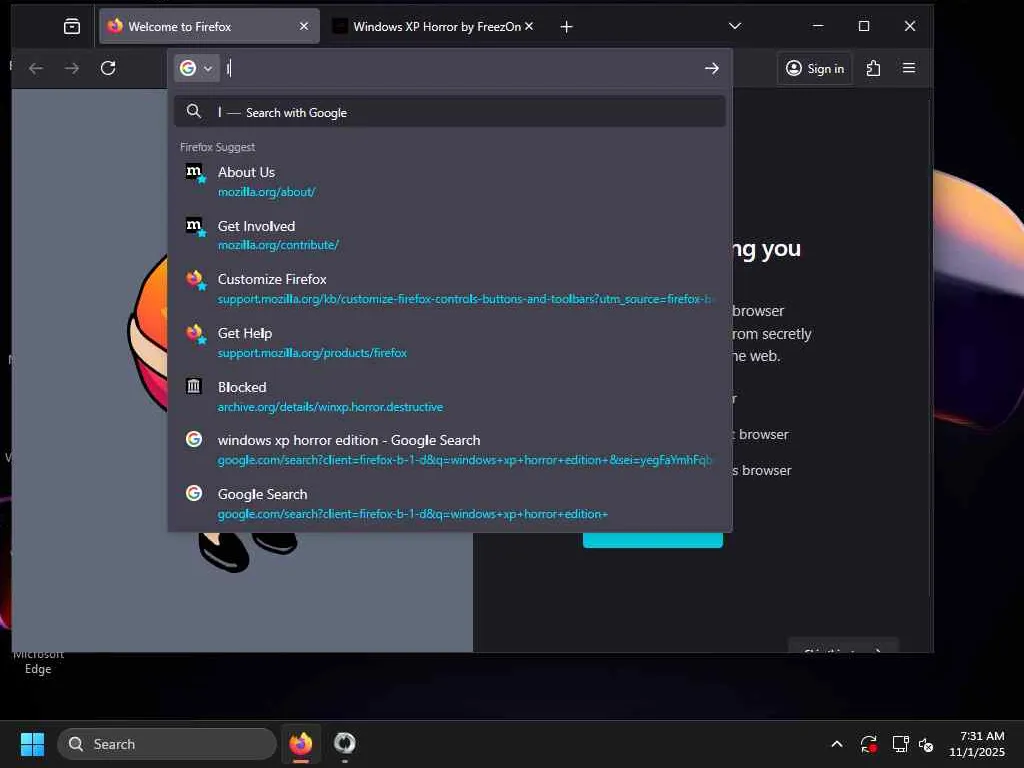Open windows xp horror edition Google Search suggestion
The height and width of the screenshot is (768, 1024).
449,449
